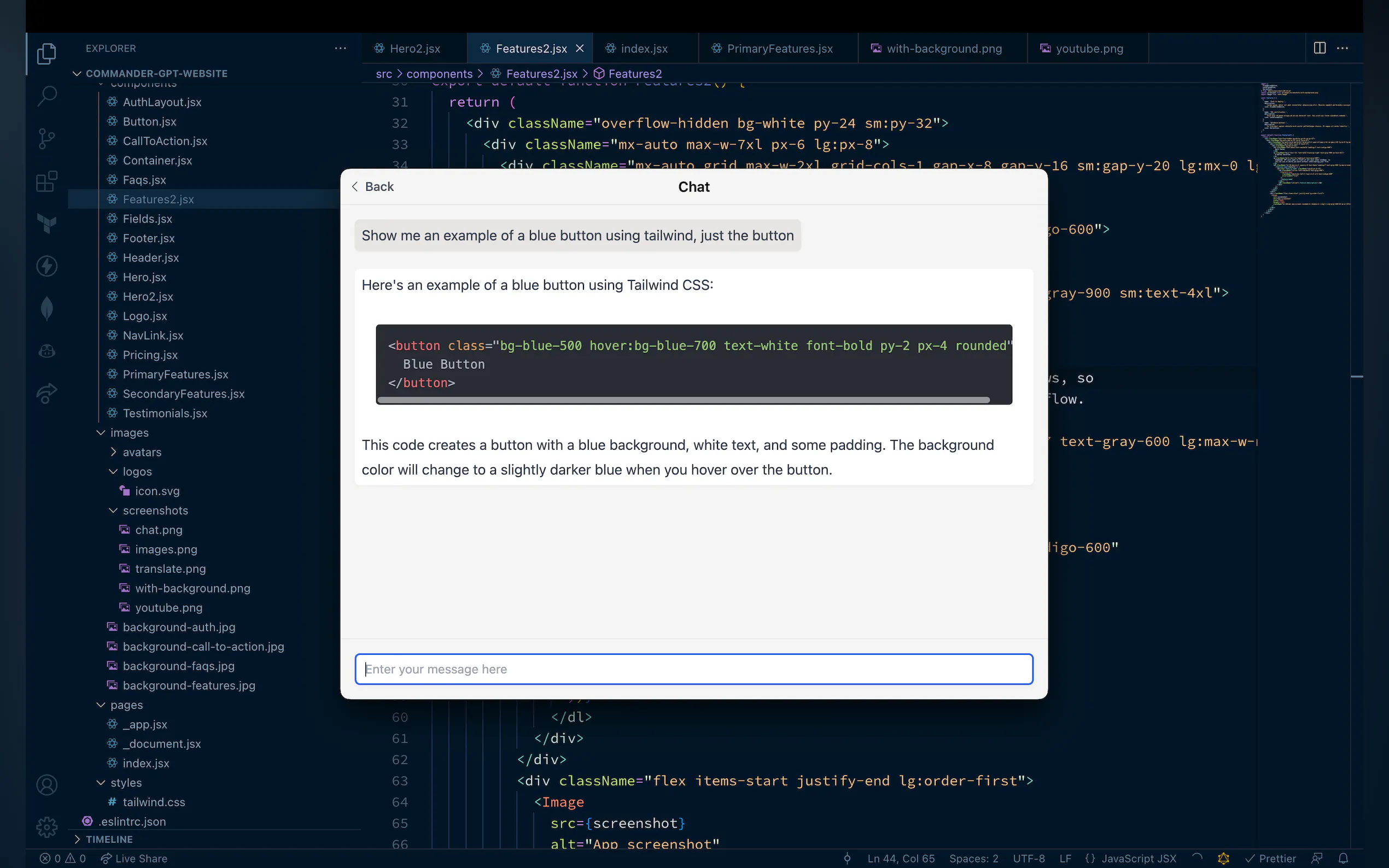Viewport: 1389px width, 868px height.
Task: Click Live Share in status bar
Action: pos(135,858)
